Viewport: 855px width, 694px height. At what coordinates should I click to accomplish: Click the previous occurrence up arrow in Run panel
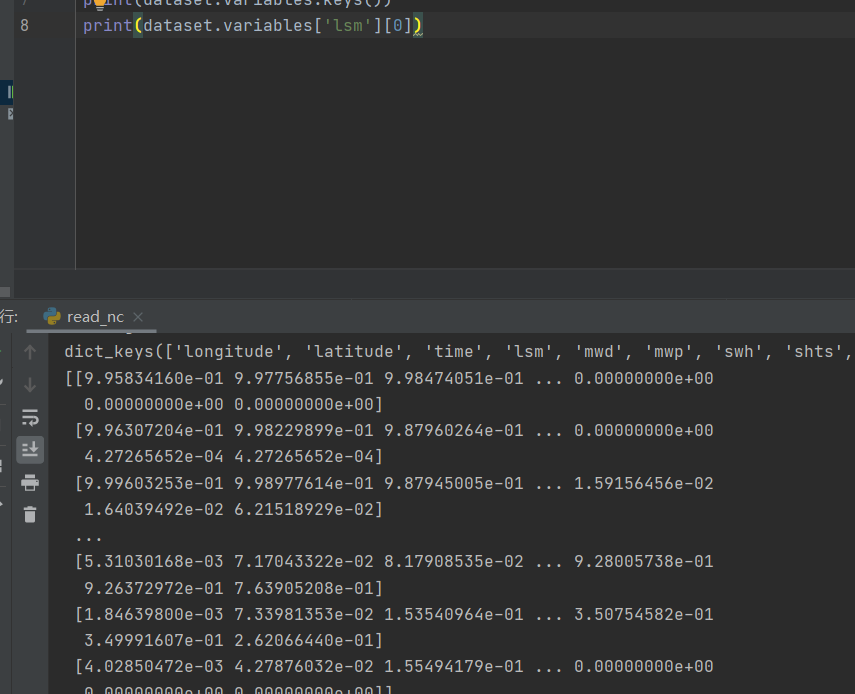pyautogui.click(x=30, y=351)
